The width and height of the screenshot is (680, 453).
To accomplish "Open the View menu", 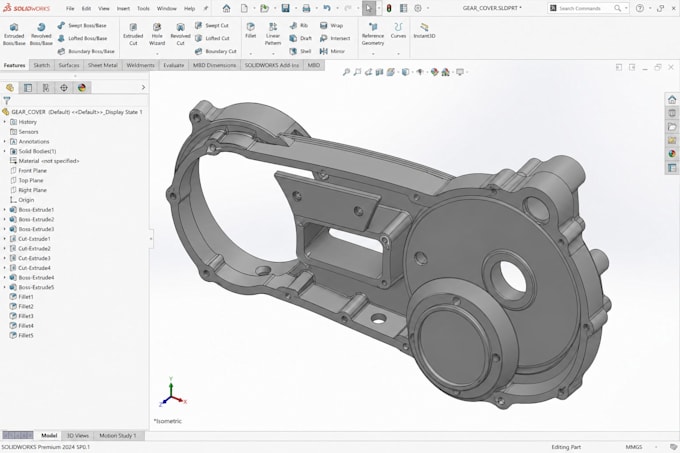I will (104, 8).
